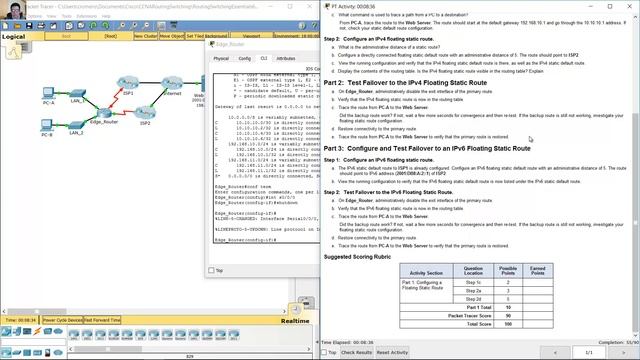Switch to the CLI tab of Edge_Router
The width and height of the screenshot is (640, 360).
click(264, 58)
